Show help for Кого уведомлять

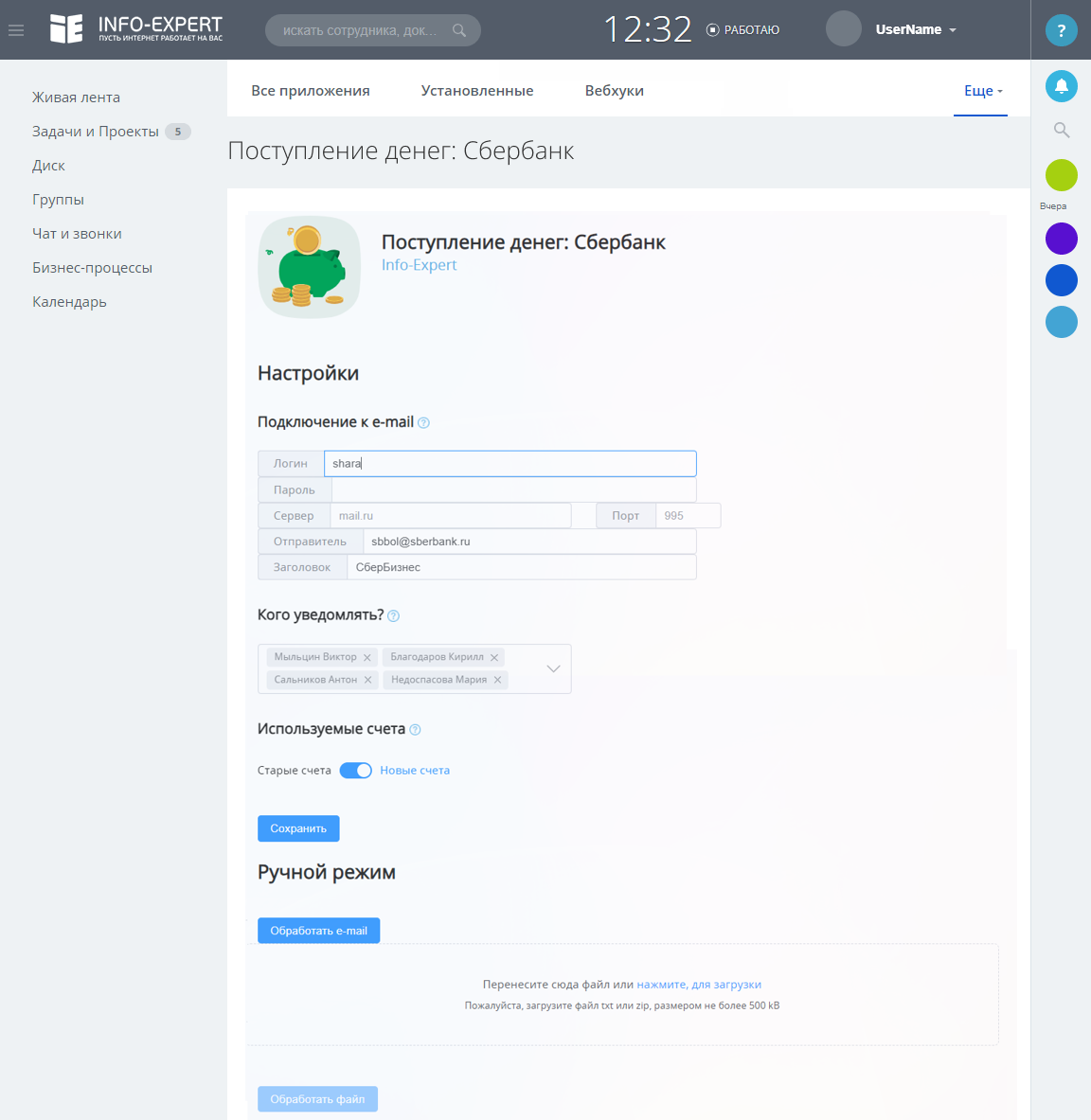[x=393, y=615]
